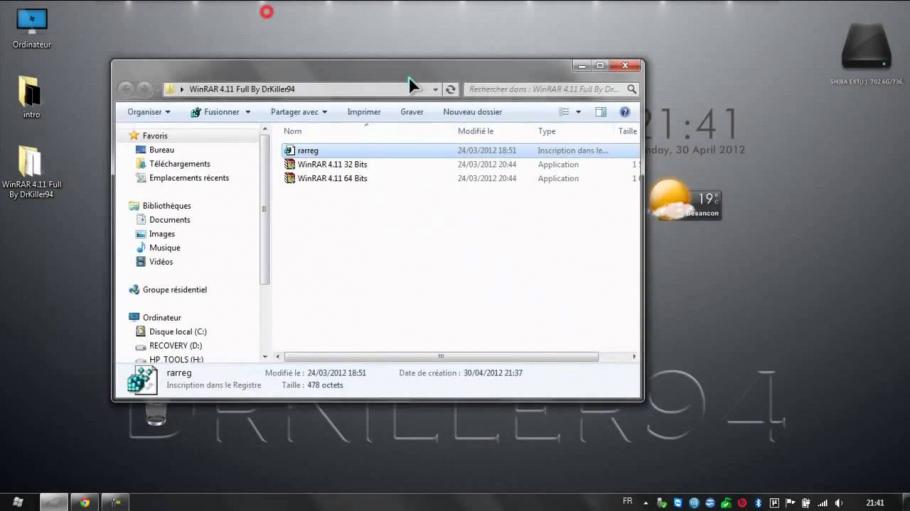Image resolution: width=910 pixels, height=511 pixels.
Task: Toggle the preview pane button
Action: point(601,111)
